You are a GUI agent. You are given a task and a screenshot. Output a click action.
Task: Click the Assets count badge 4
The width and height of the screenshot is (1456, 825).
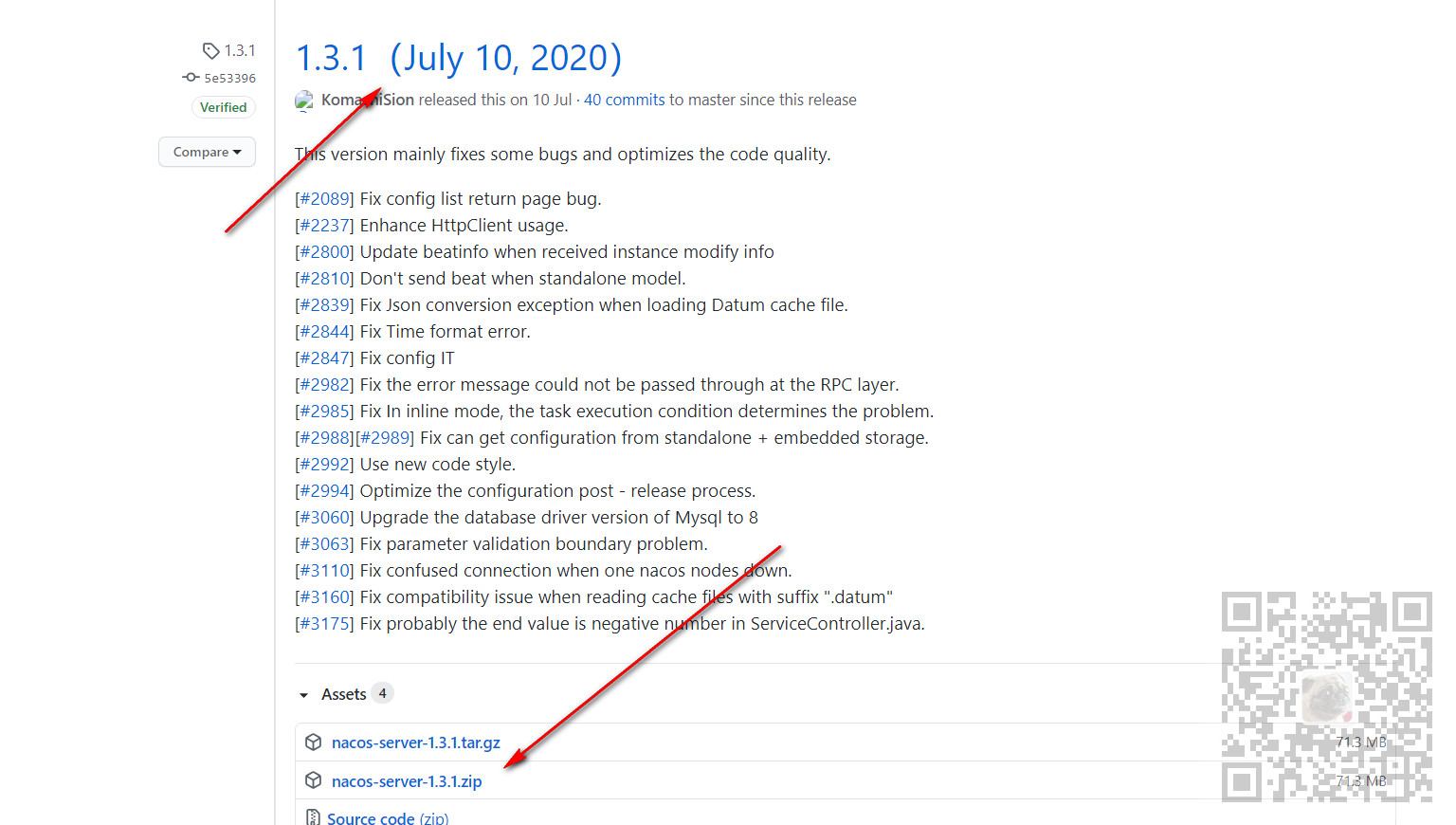(x=382, y=693)
